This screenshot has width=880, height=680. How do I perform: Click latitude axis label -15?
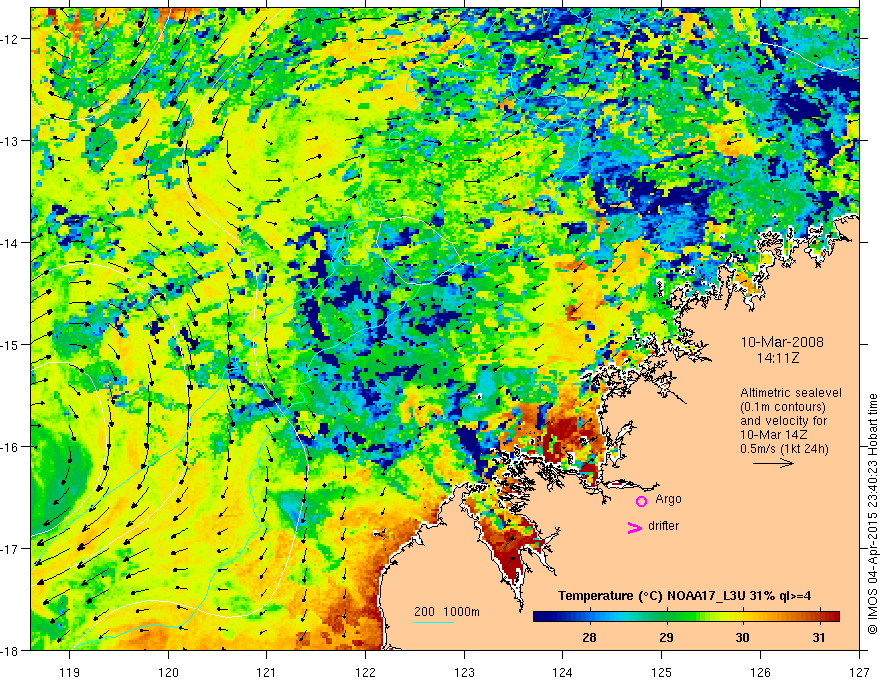coord(10,344)
